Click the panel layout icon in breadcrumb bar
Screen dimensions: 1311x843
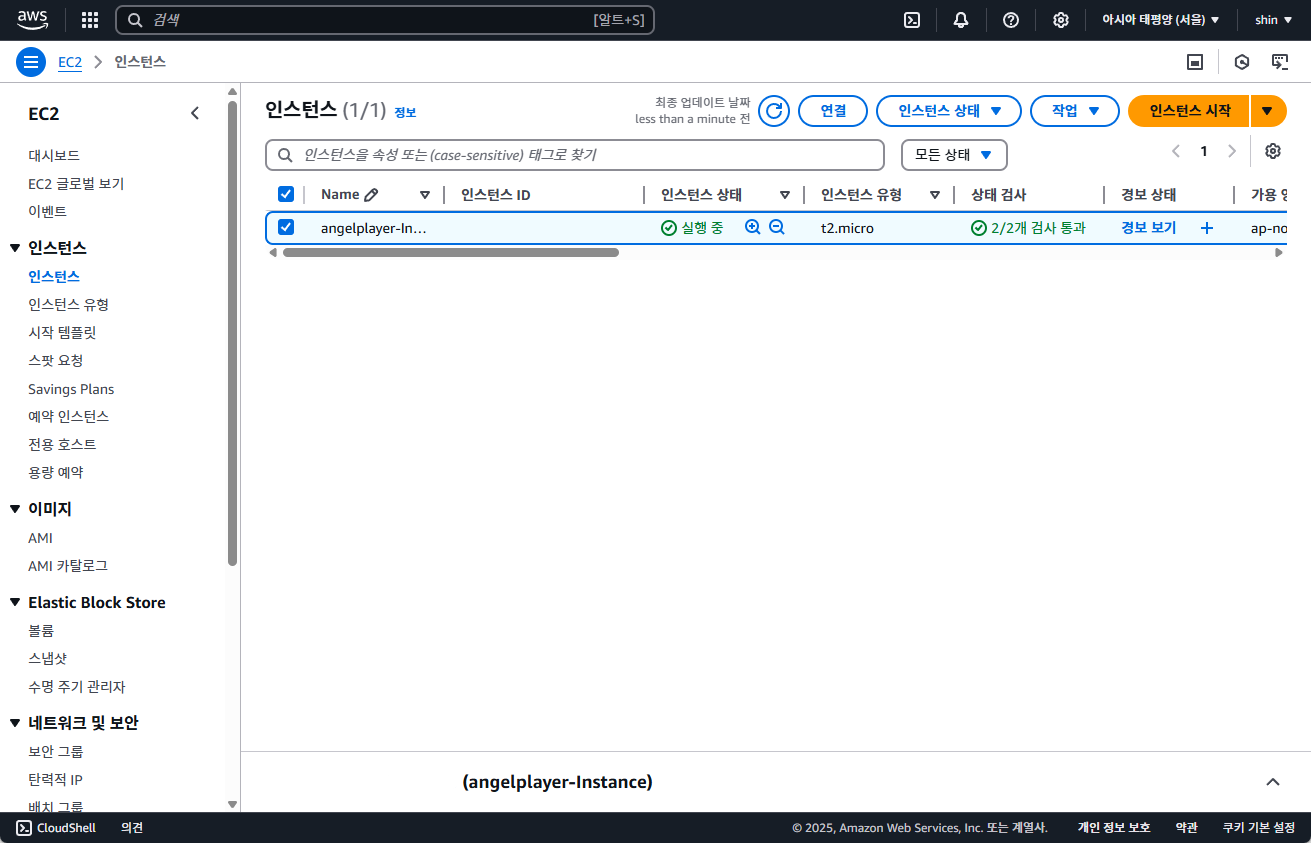click(x=1195, y=62)
